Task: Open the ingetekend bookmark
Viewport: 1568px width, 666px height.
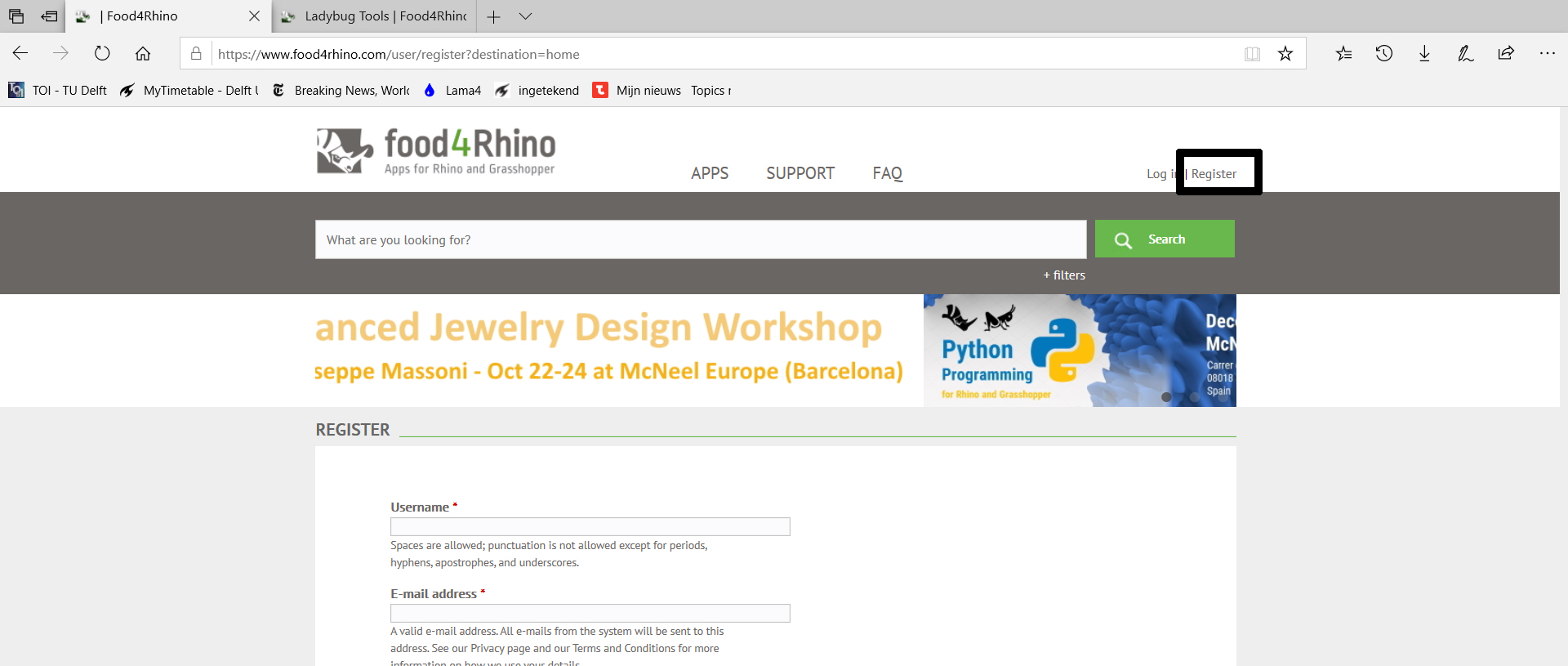Action: point(537,91)
